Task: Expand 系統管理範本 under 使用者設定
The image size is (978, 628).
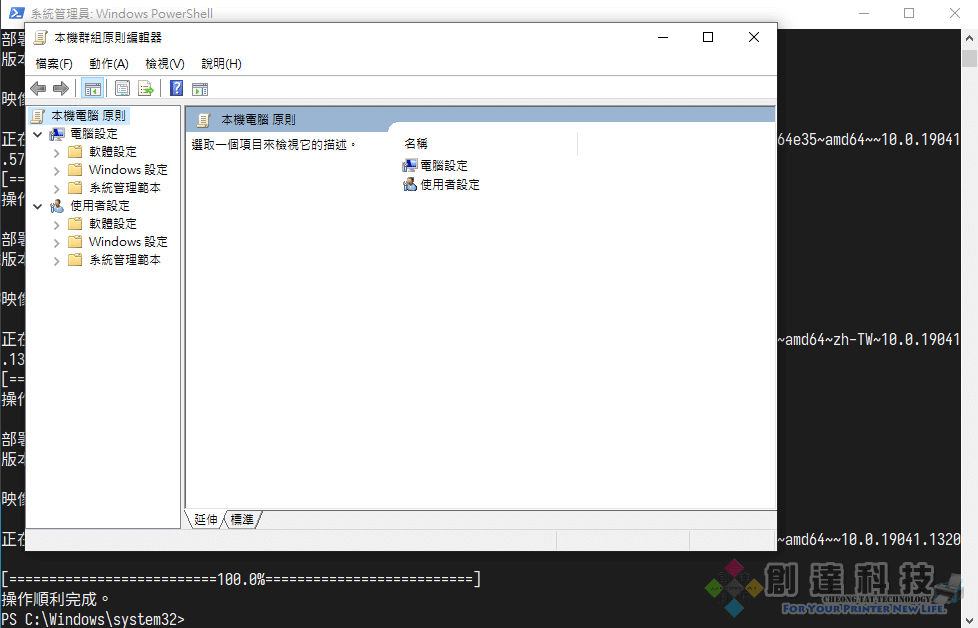Action: click(56, 260)
